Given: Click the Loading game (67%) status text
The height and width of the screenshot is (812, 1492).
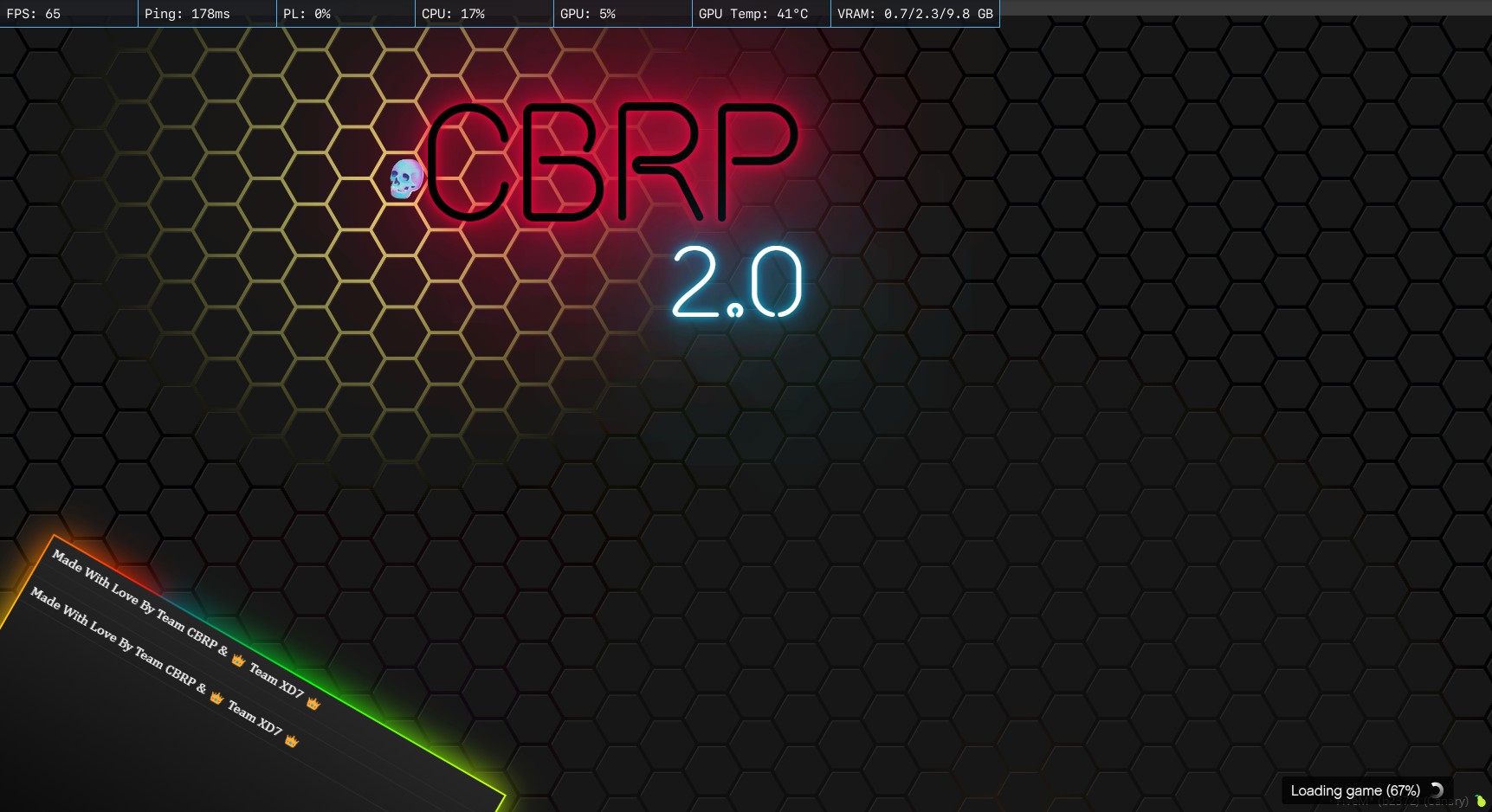Looking at the screenshot, I should click(x=1355, y=790).
